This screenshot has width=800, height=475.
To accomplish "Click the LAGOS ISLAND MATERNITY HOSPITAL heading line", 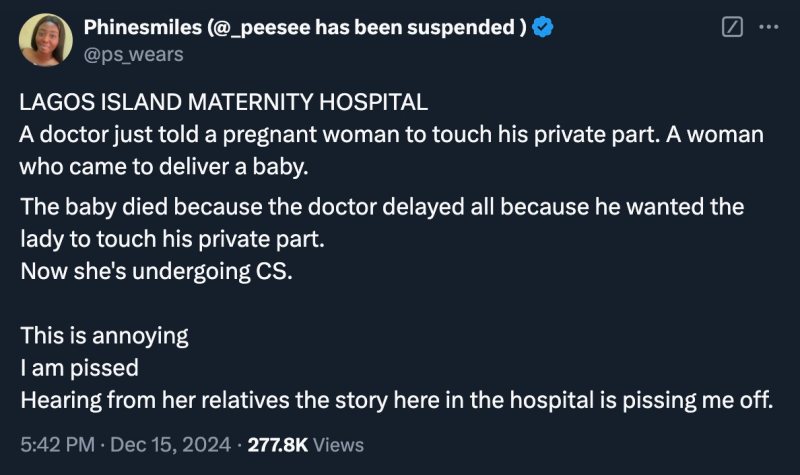I will [224, 103].
